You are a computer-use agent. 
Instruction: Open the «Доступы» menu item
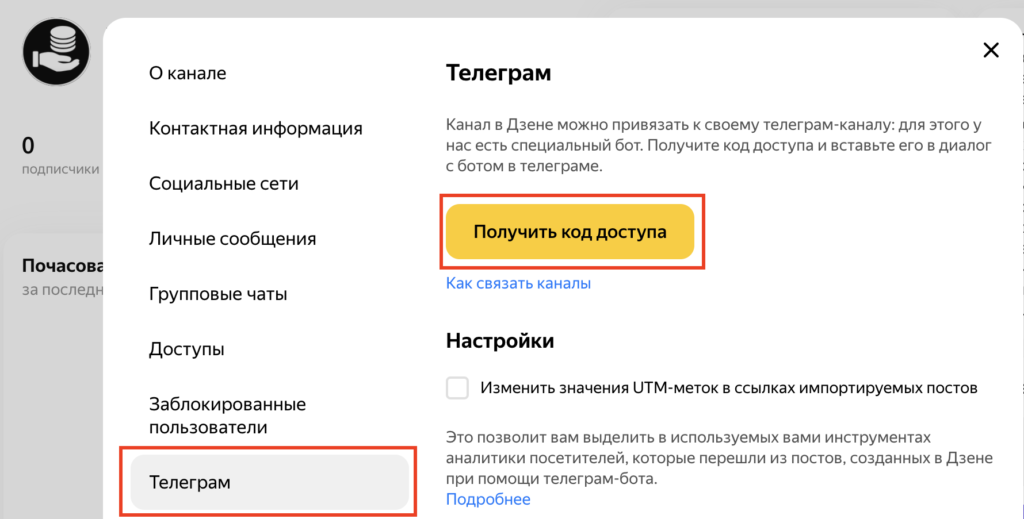tap(186, 349)
